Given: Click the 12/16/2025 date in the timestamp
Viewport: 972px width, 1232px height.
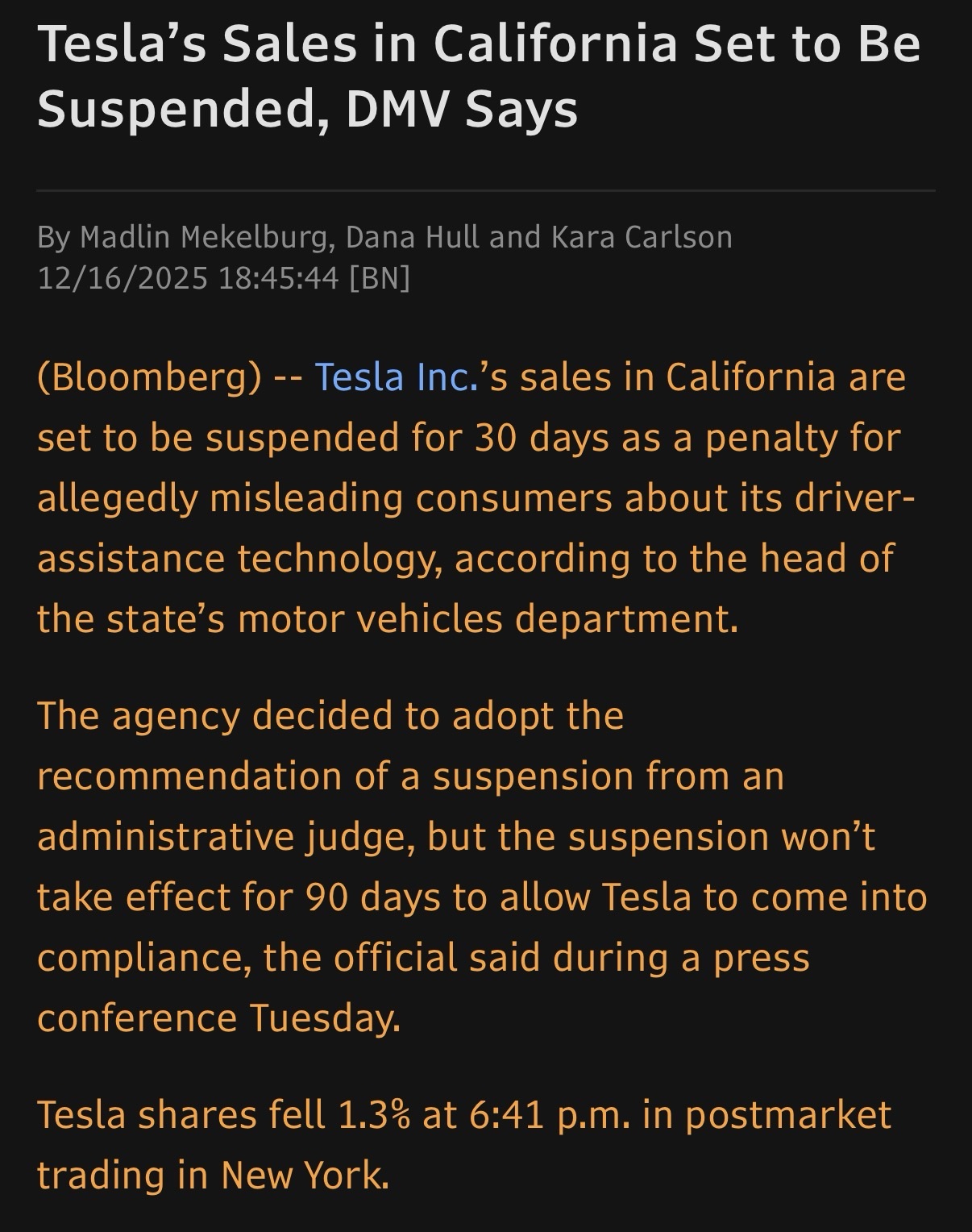Looking at the screenshot, I should (123, 279).
